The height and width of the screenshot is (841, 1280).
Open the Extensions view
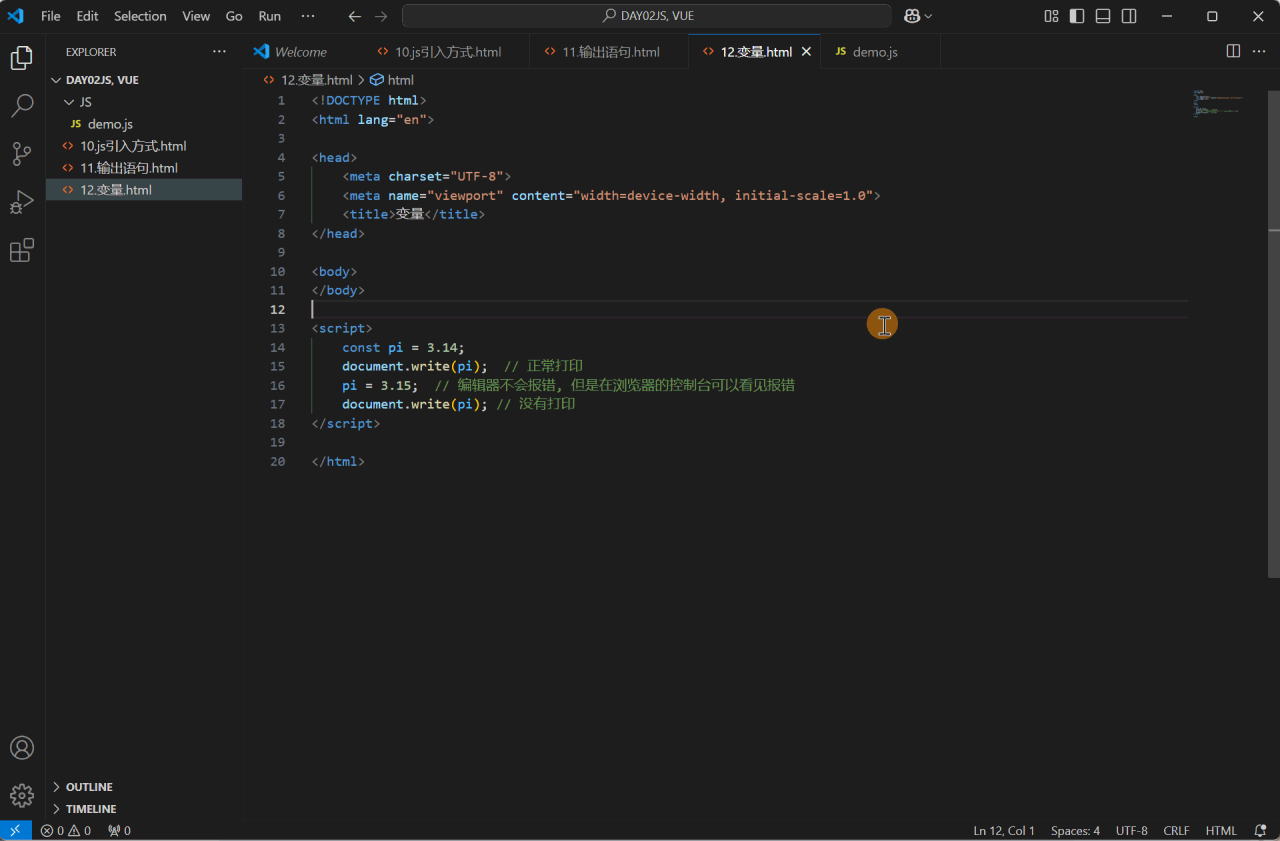coord(22,250)
